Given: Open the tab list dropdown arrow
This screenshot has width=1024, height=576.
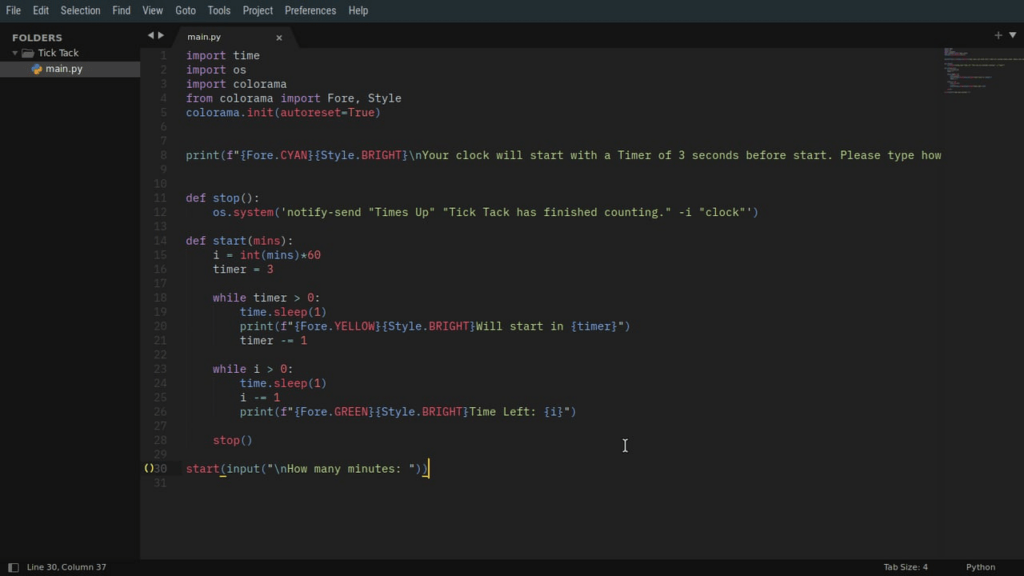Looking at the screenshot, I should tap(1012, 35).
